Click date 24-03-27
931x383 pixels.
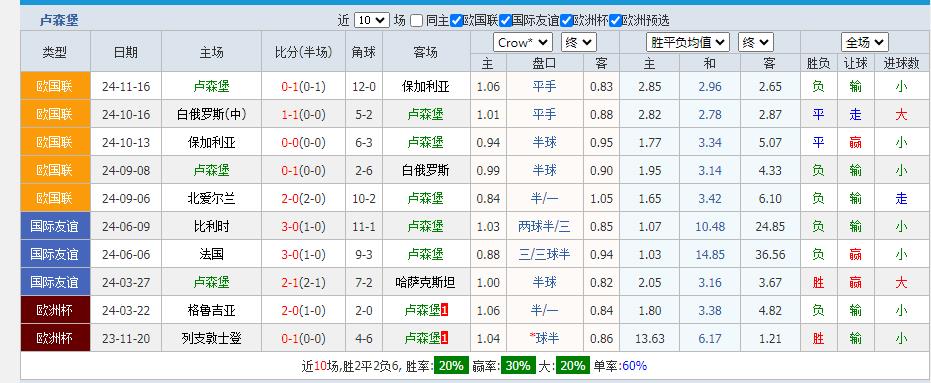pos(126,283)
